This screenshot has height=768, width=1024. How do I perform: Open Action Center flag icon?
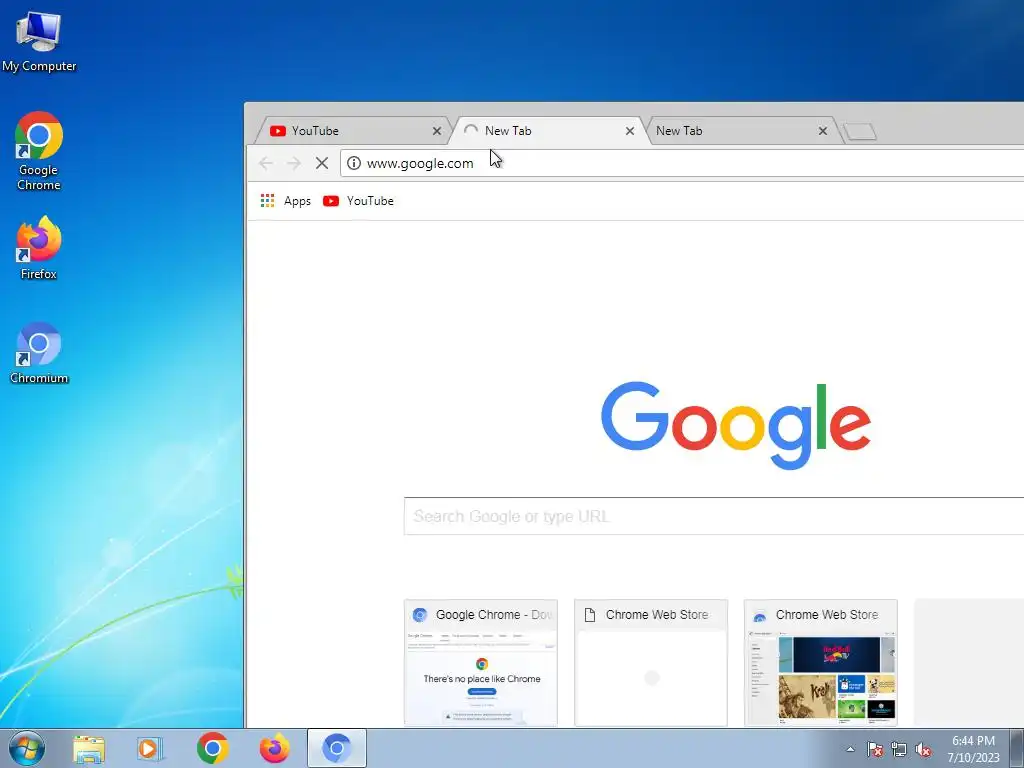point(875,749)
